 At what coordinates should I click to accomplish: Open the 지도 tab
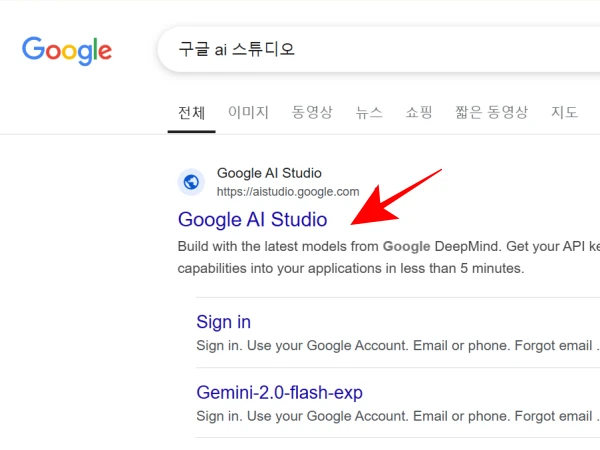[x=564, y=112]
